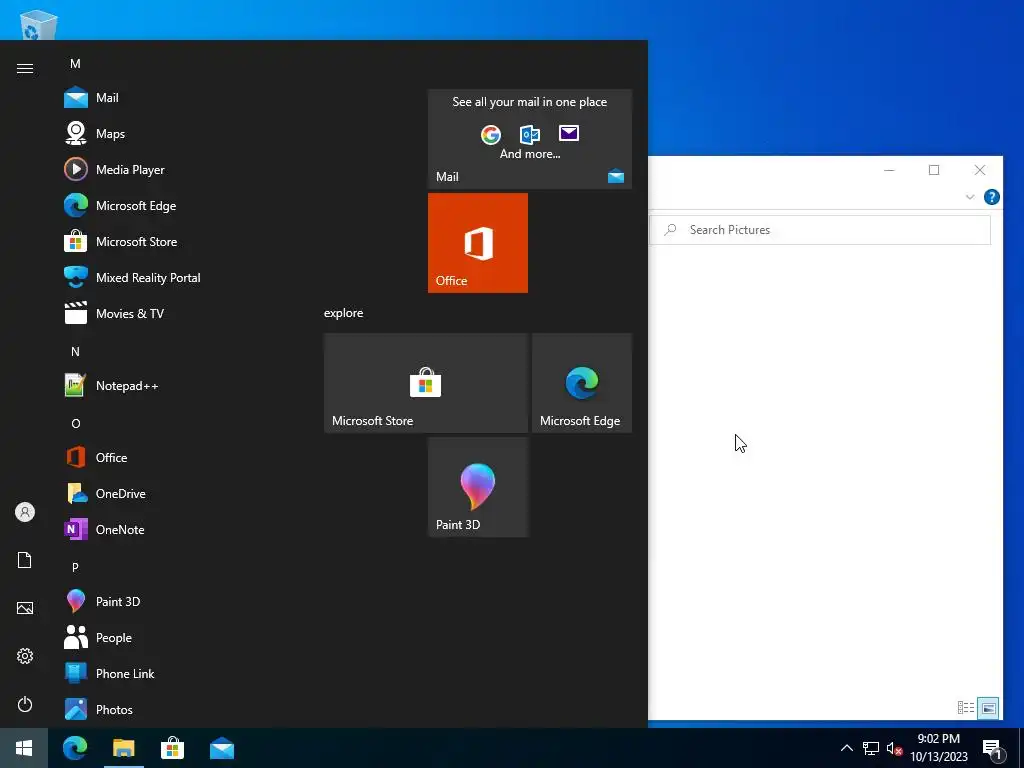Click the muted volume tray icon
Viewport: 1024px width, 768px height.
(x=894, y=749)
